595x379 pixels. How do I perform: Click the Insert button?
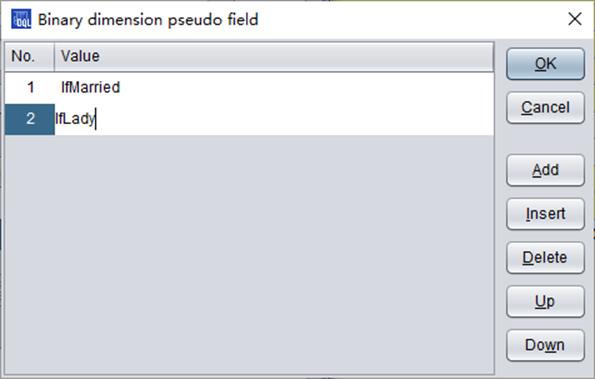coord(545,214)
